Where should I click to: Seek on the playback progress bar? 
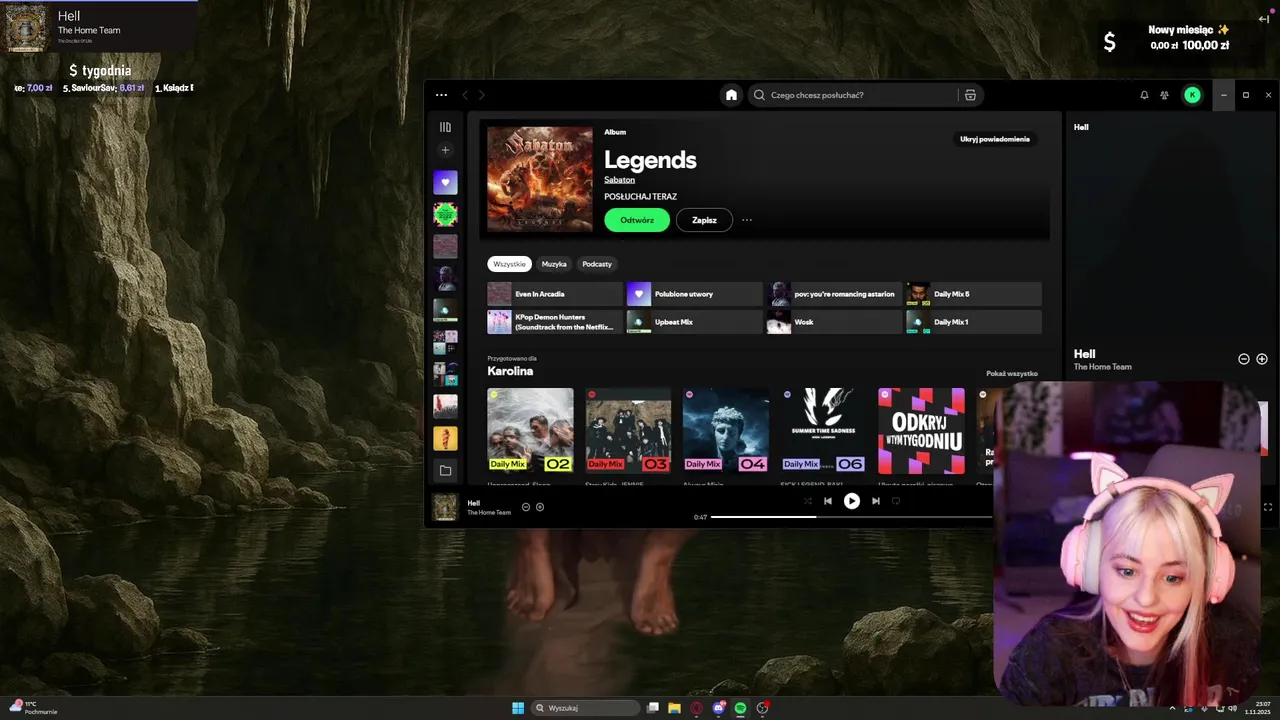[851, 517]
